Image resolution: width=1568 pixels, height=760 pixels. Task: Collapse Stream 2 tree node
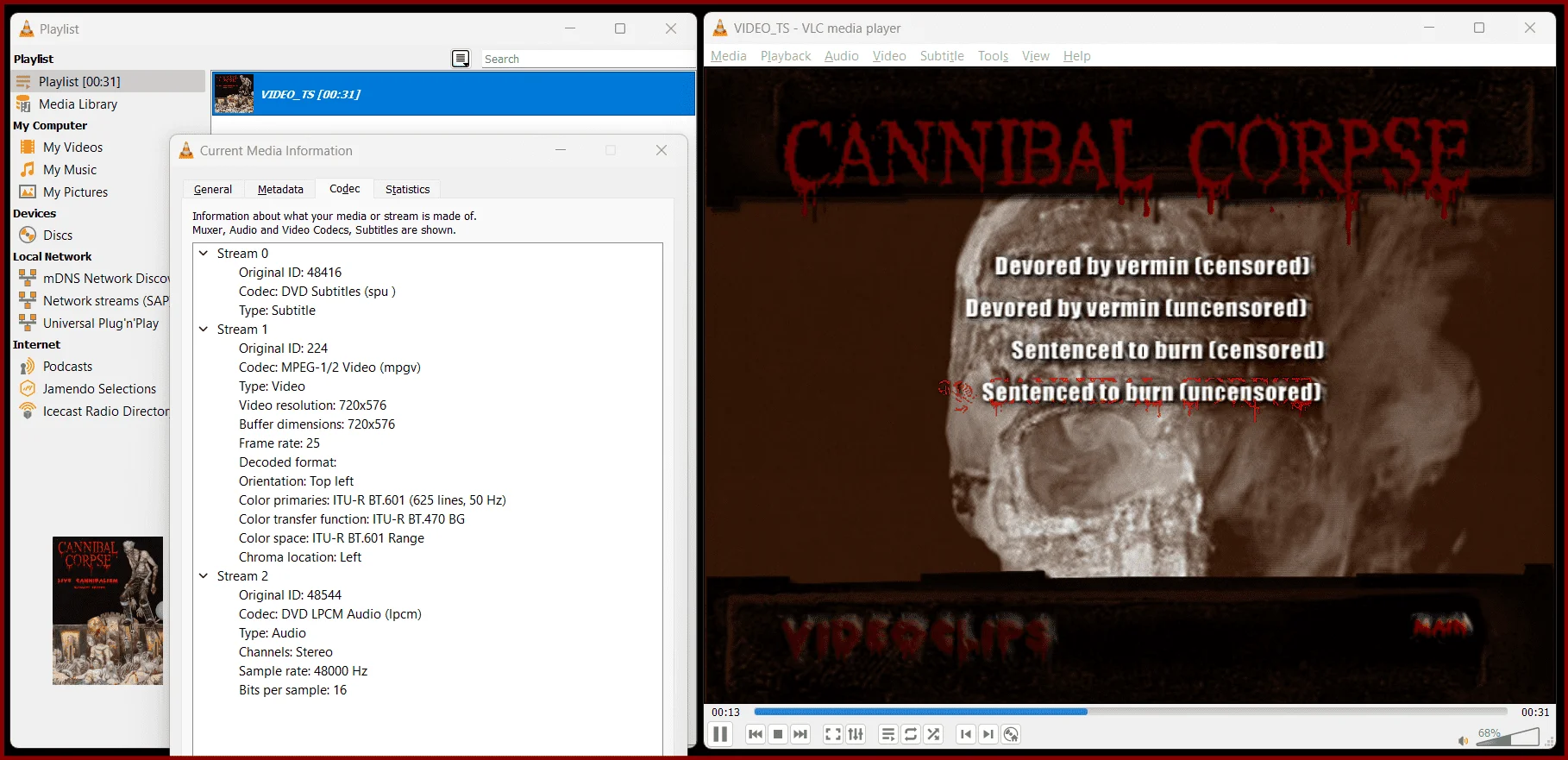click(204, 576)
